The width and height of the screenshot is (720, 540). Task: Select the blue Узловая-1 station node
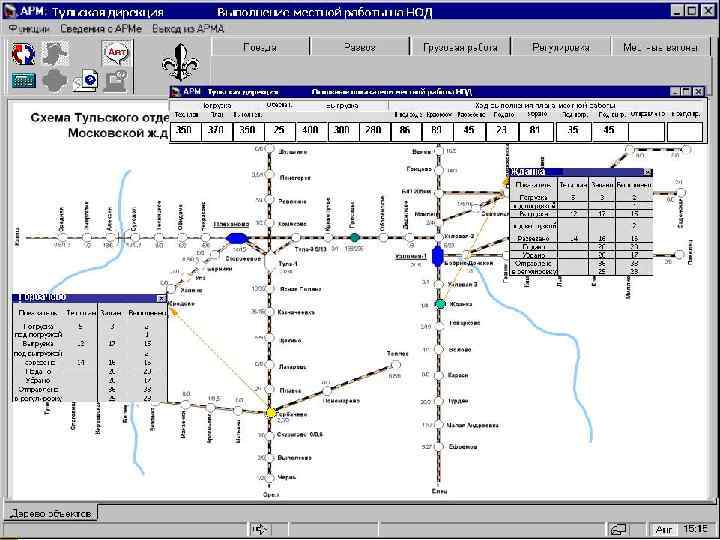click(437, 256)
